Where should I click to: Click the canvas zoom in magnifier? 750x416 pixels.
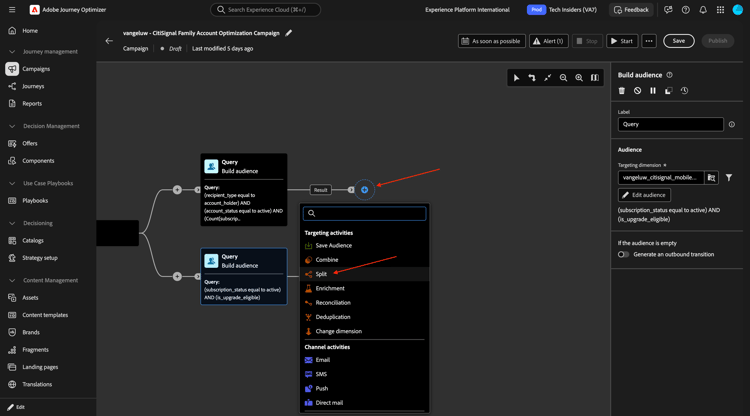coord(579,77)
